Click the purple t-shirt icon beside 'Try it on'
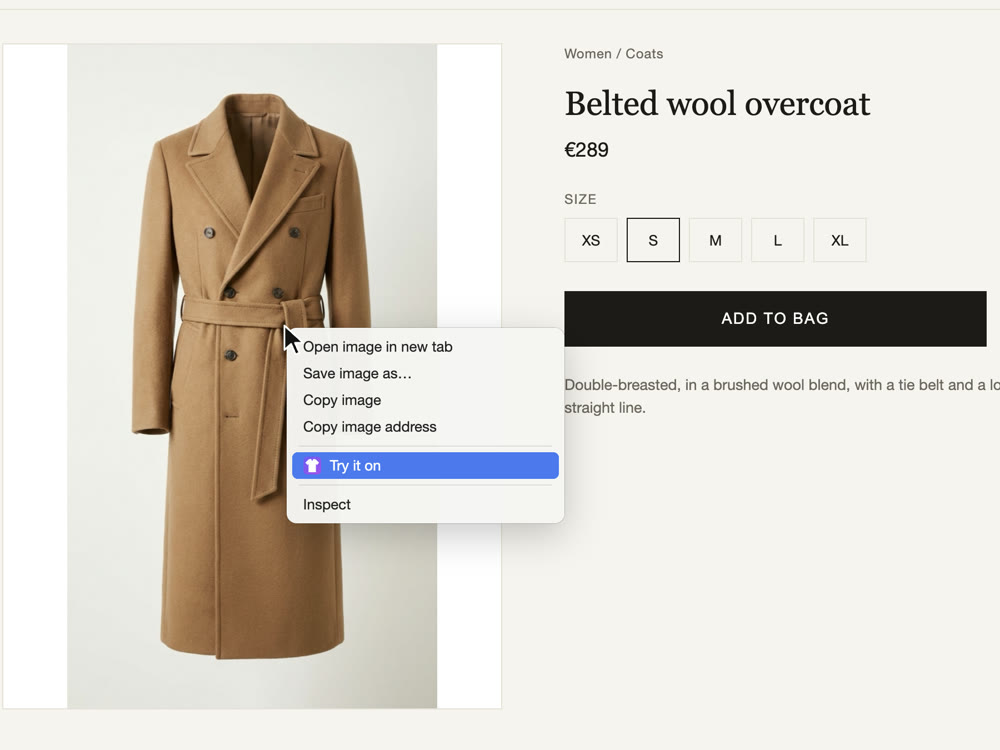The width and height of the screenshot is (1000, 750). pos(312,466)
